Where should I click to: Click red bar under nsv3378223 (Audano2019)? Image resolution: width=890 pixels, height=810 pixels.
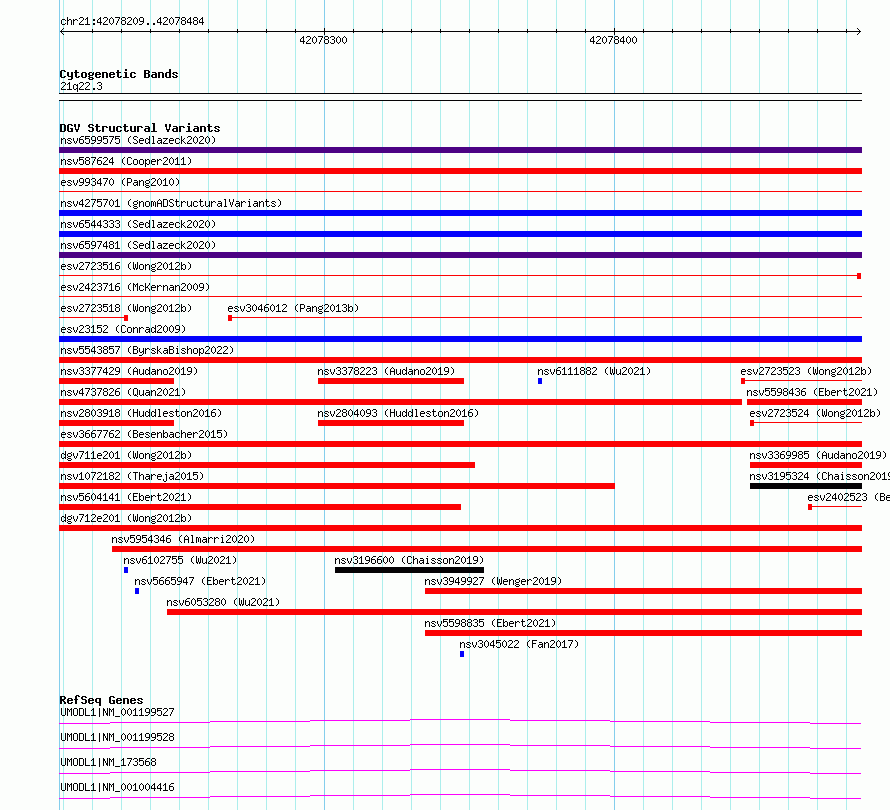tap(391, 381)
